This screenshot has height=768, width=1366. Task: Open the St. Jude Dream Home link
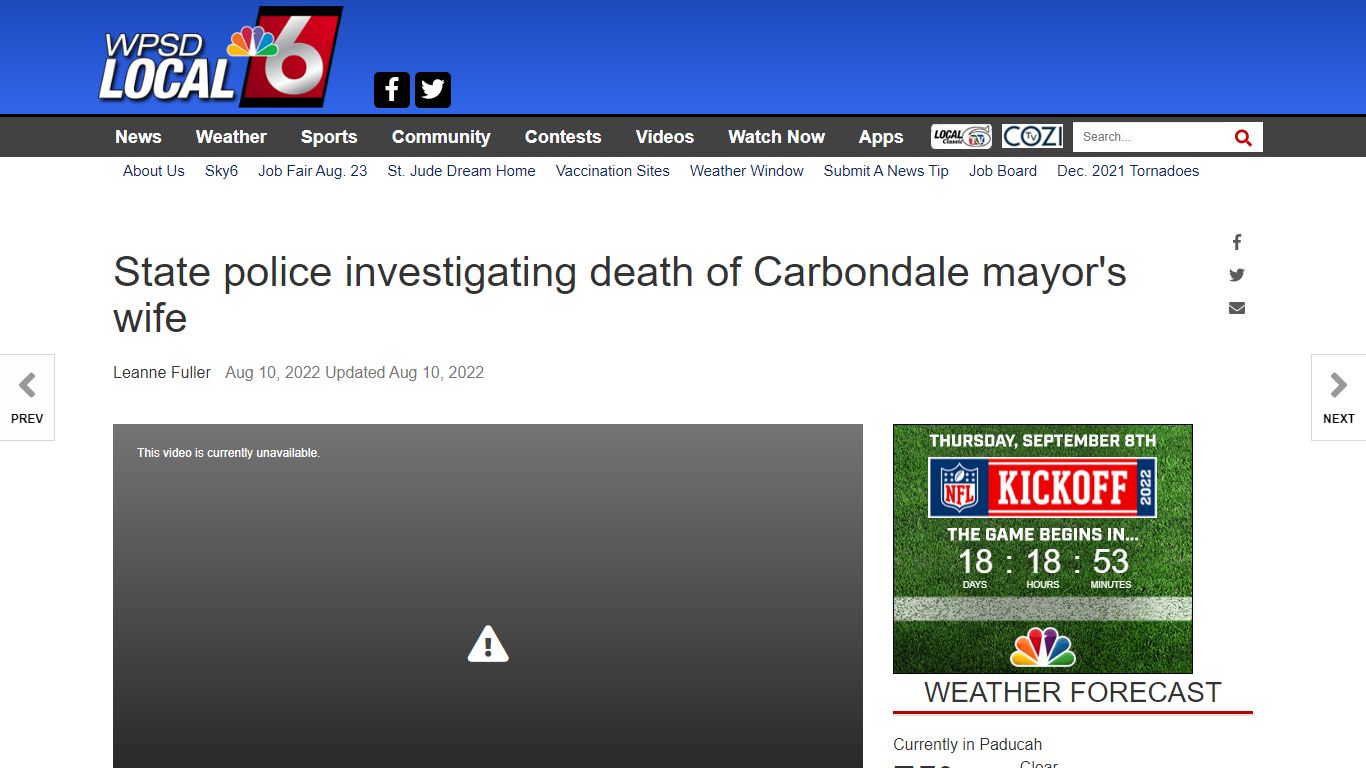462,171
